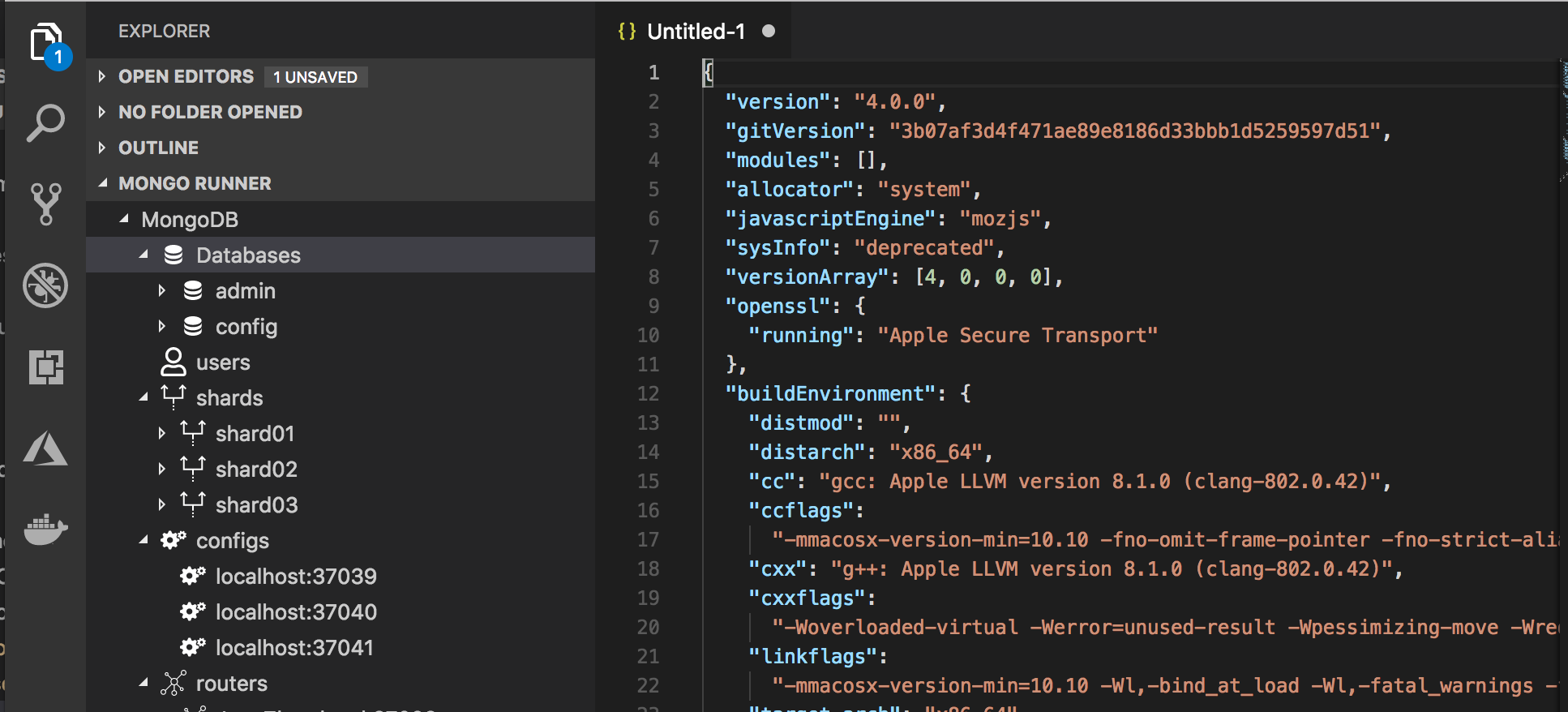Switch to the Untitled-1 editor tab
The height and width of the screenshot is (712, 1568).
point(694,31)
